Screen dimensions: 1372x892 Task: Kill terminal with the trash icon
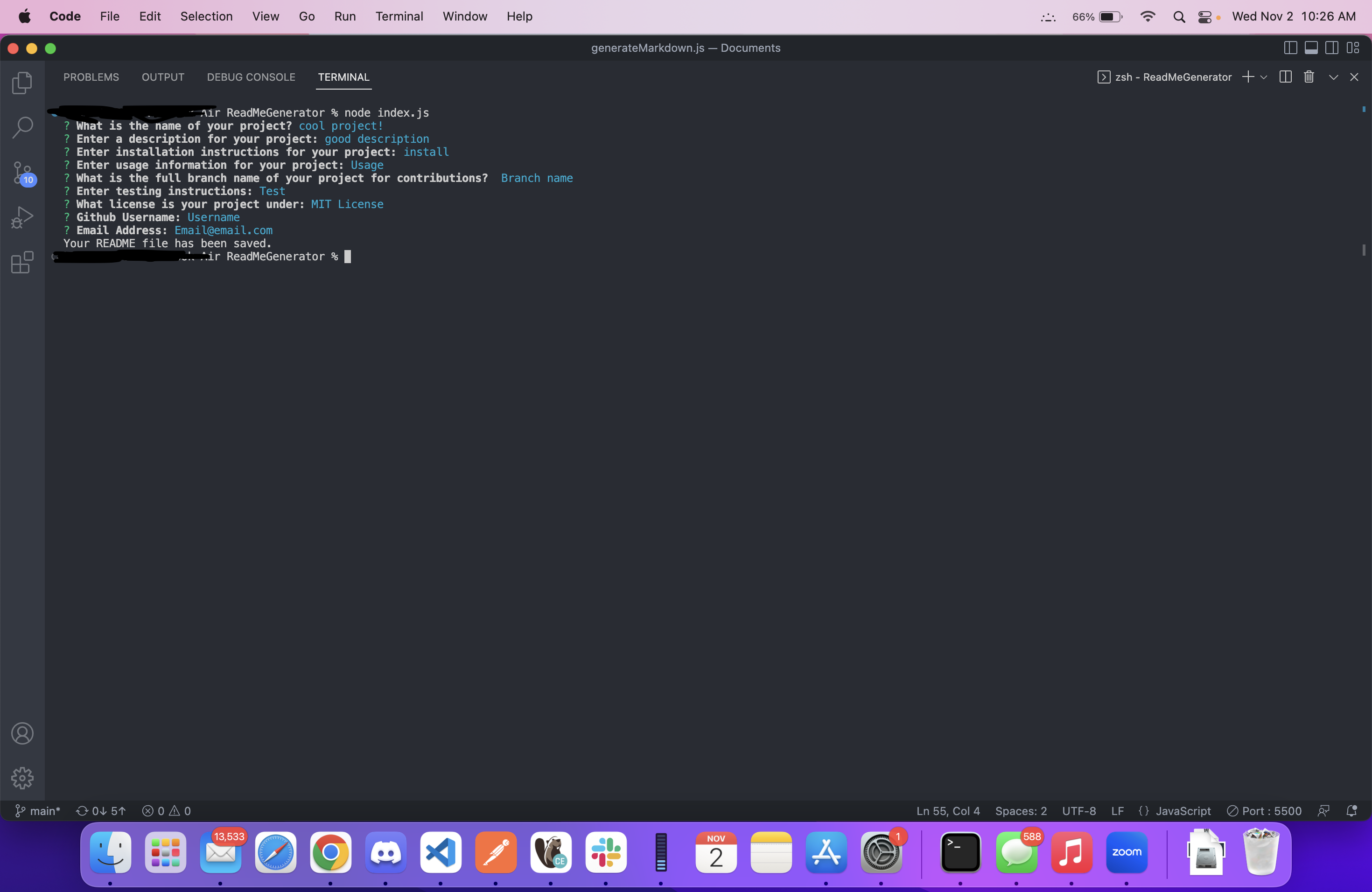point(1309,77)
